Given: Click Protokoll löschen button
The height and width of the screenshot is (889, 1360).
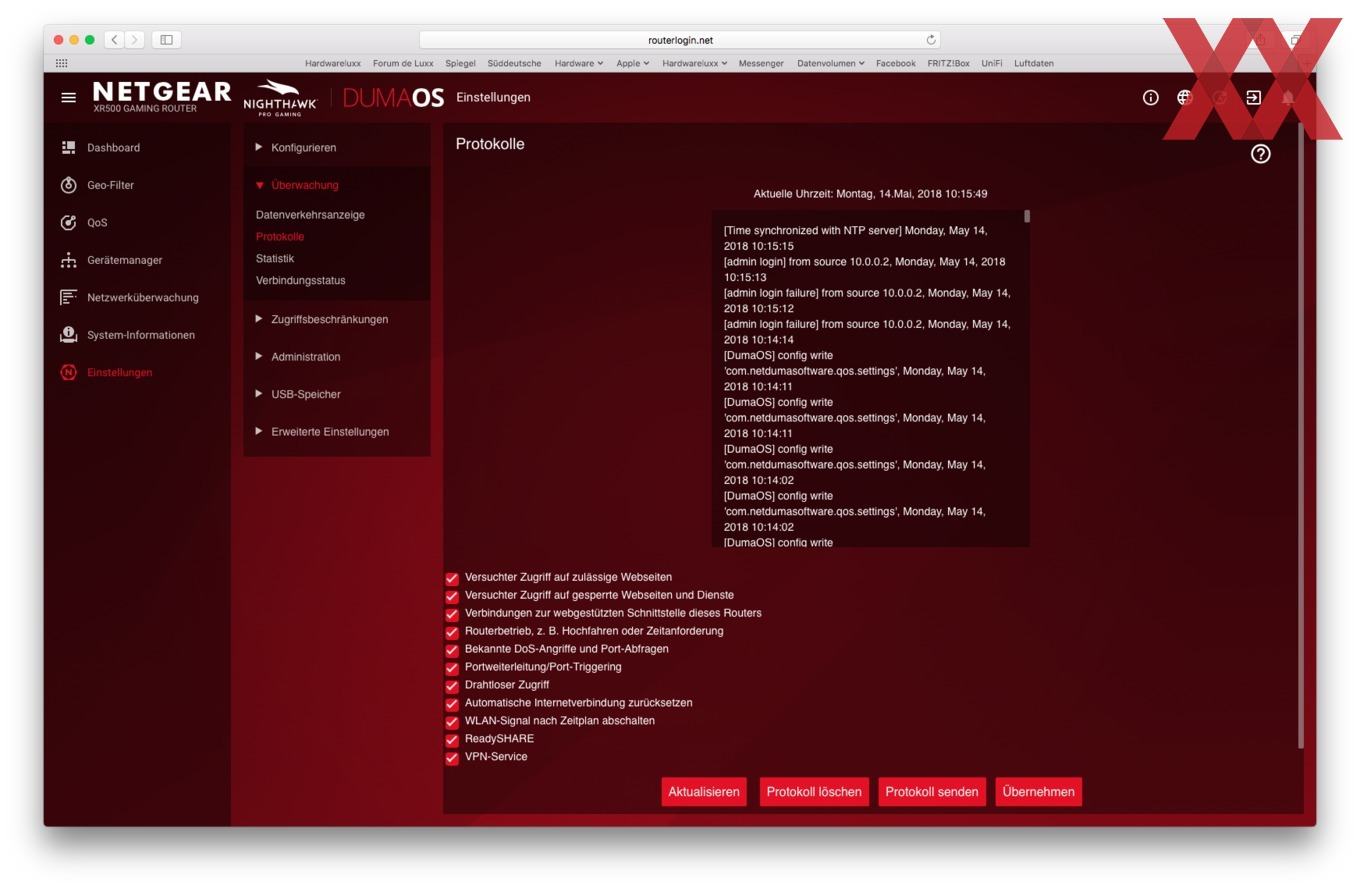Looking at the screenshot, I should point(814,792).
